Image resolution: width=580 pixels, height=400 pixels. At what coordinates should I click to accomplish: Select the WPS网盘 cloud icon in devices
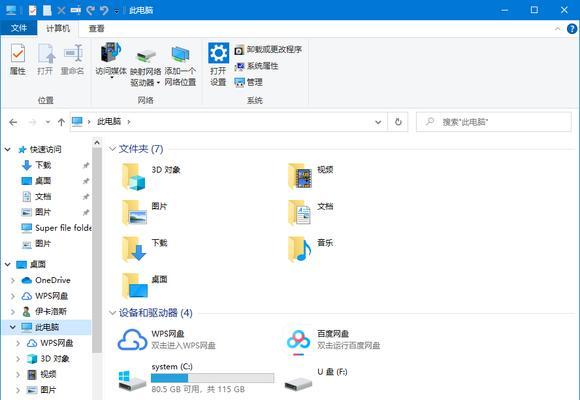[x=132, y=340]
